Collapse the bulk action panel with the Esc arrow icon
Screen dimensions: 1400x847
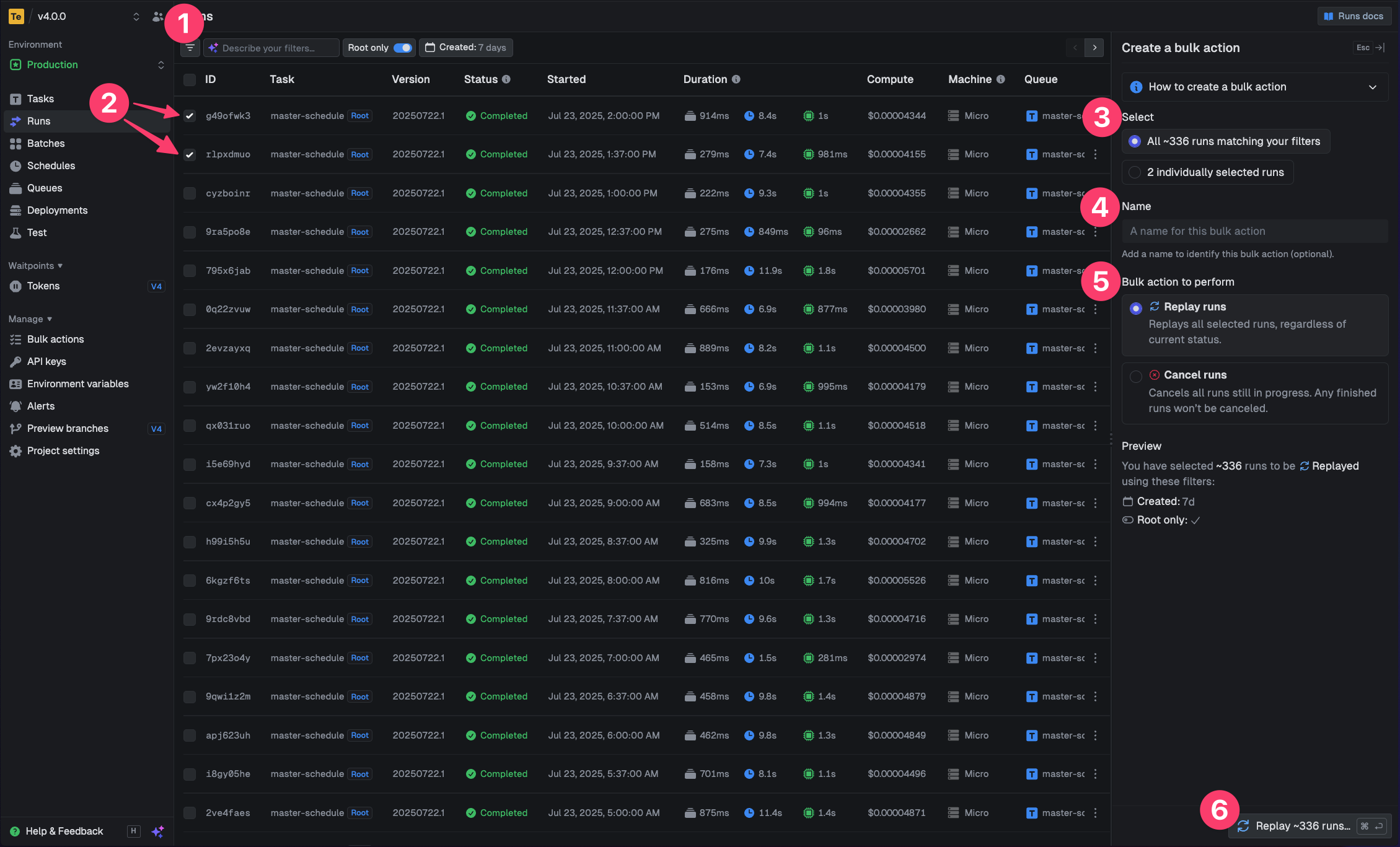tap(1380, 48)
